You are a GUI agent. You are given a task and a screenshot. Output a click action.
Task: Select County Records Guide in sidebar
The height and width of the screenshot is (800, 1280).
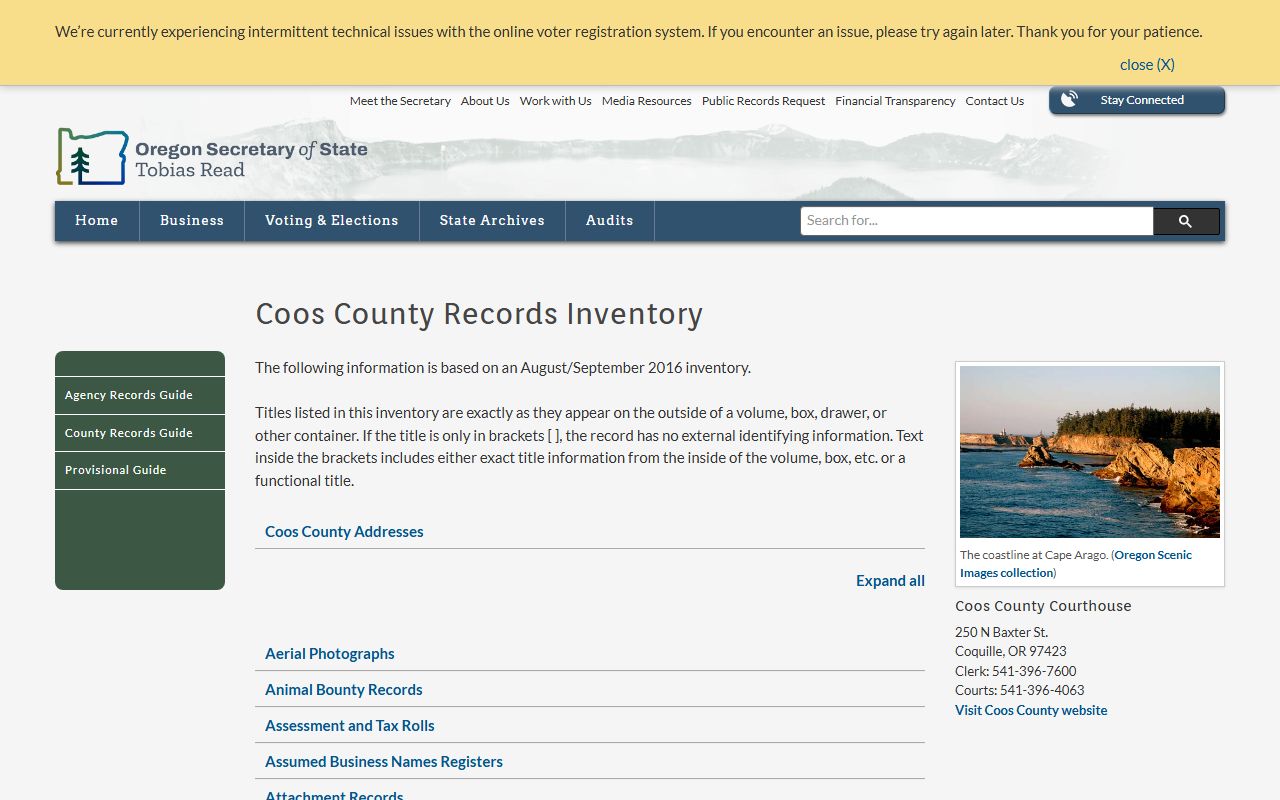[140, 433]
